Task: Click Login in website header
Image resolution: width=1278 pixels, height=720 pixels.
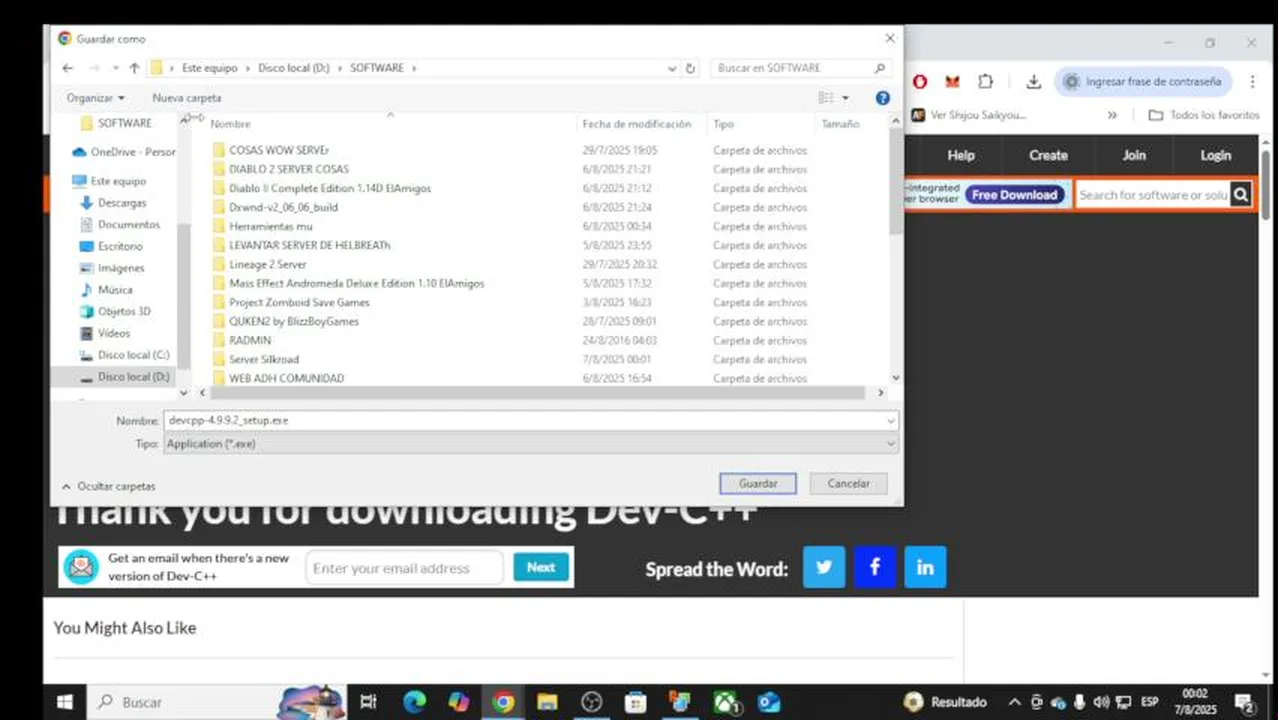Action: 1215,155
